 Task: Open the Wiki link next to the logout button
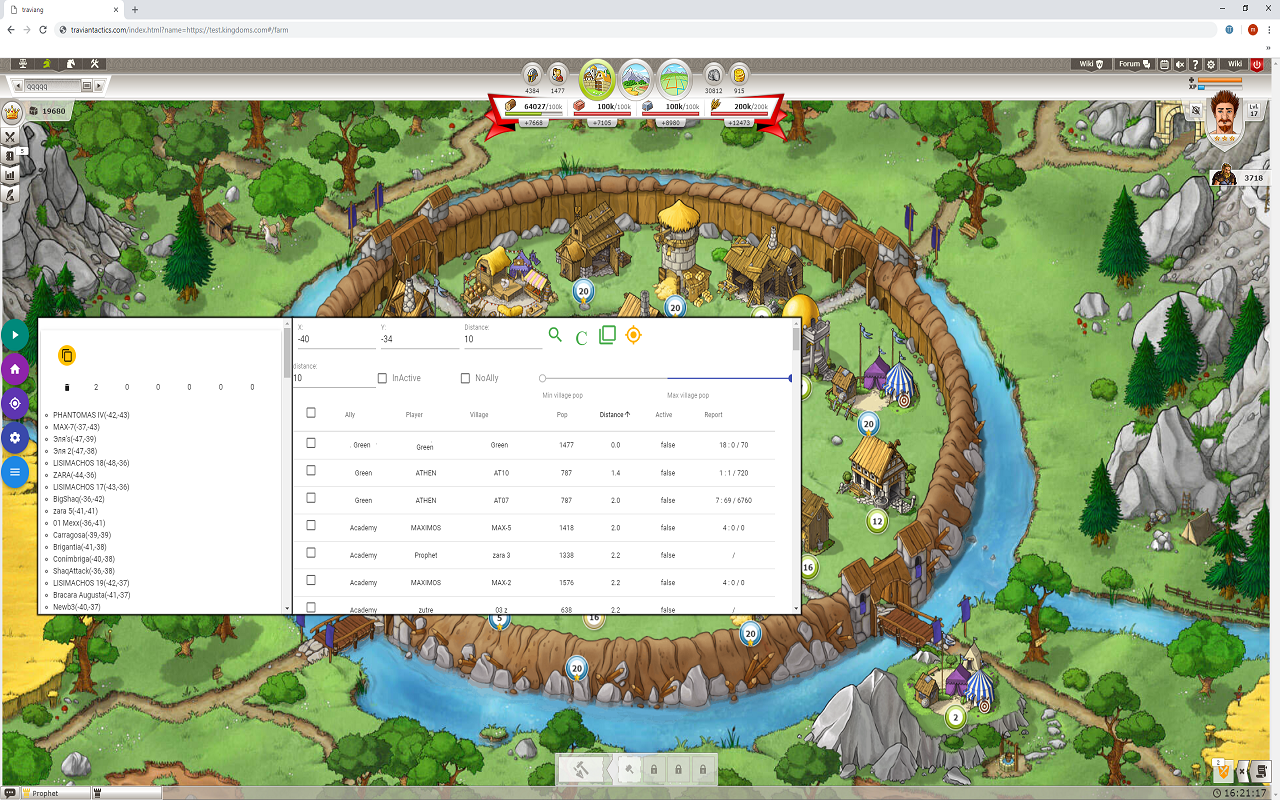coord(1235,64)
